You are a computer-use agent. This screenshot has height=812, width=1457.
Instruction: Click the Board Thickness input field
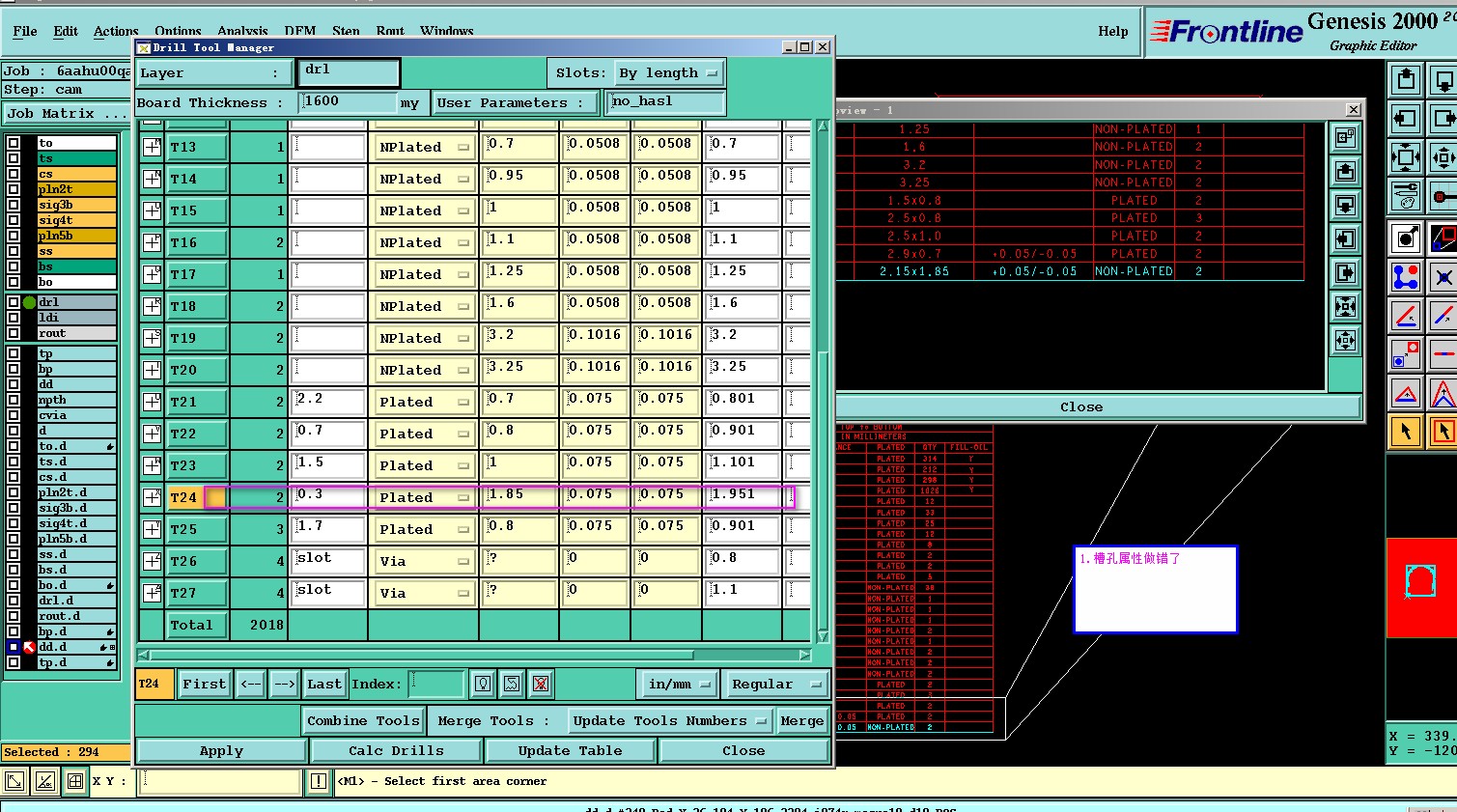point(348,102)
